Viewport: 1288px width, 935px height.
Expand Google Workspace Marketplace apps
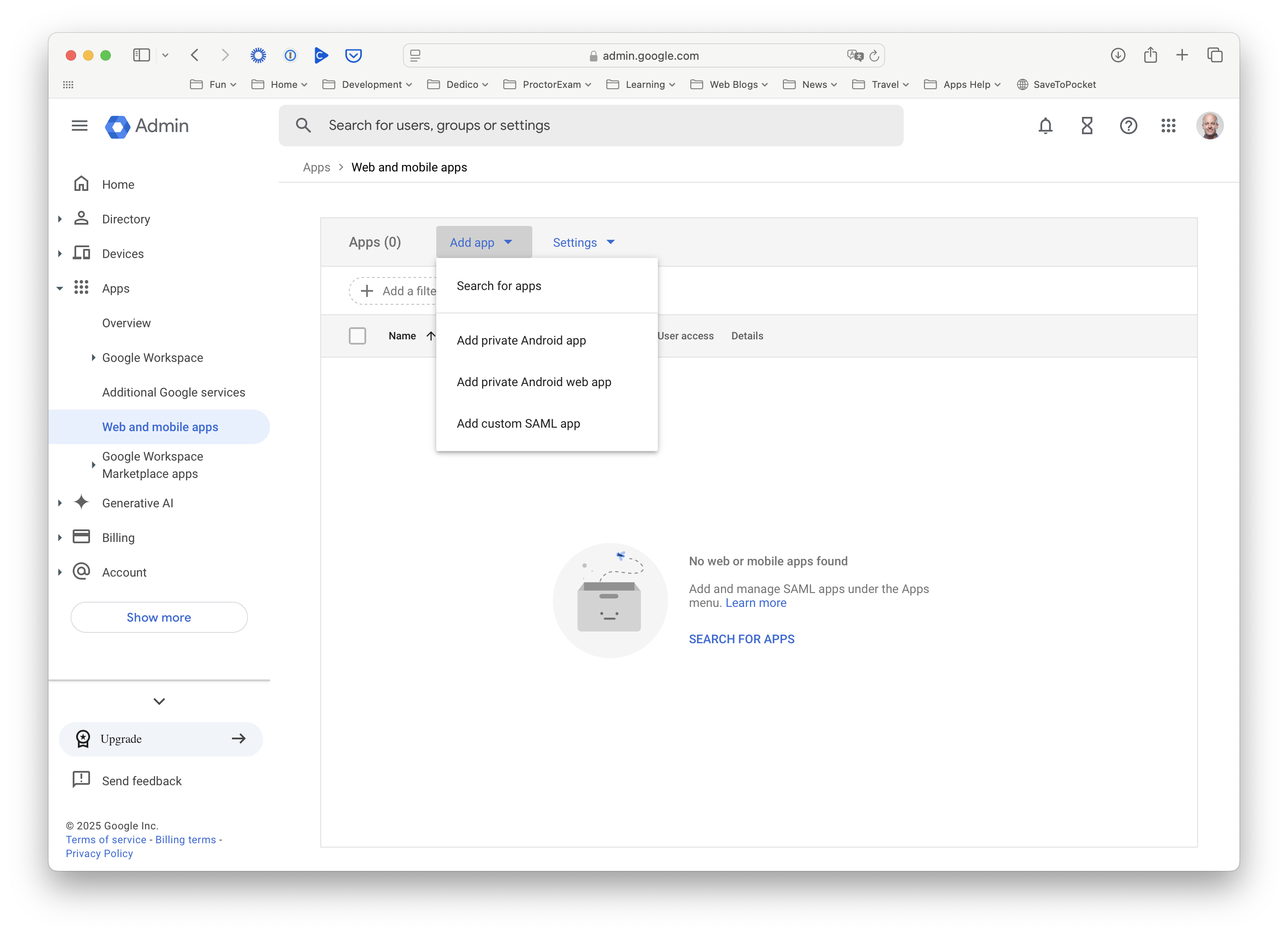tap(93, 465)
